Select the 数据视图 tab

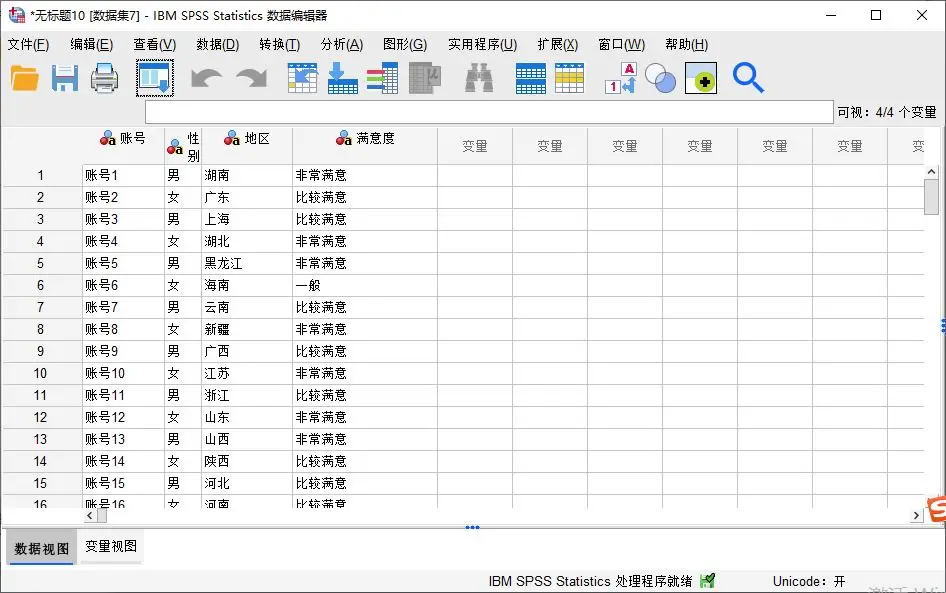pyautogui.click(x=42, y=548)
